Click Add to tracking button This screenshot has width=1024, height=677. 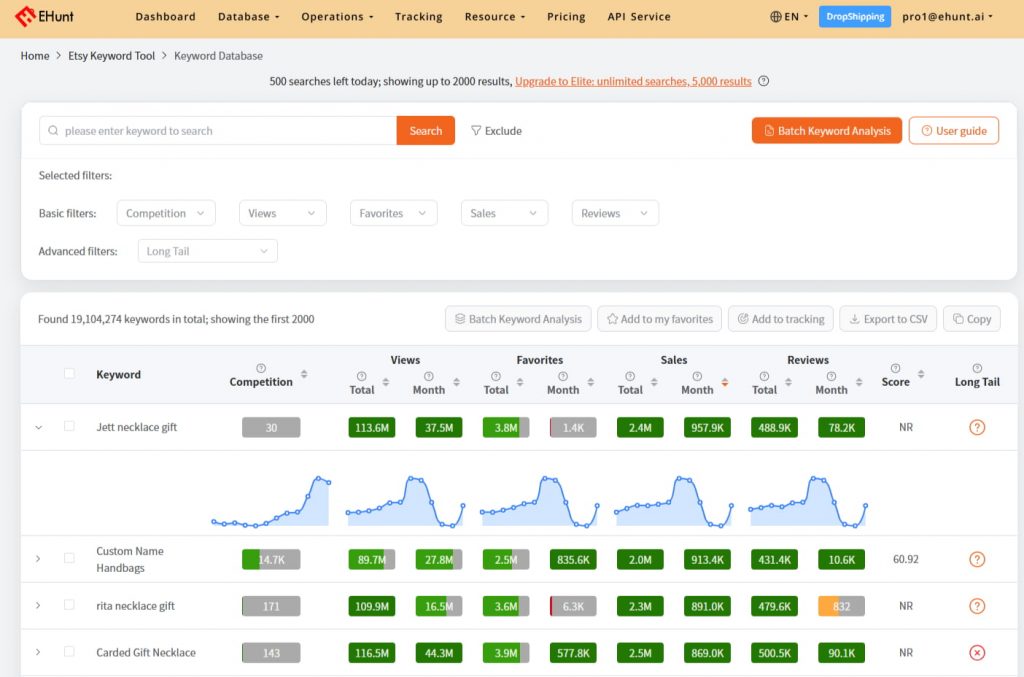click(781, 319)
